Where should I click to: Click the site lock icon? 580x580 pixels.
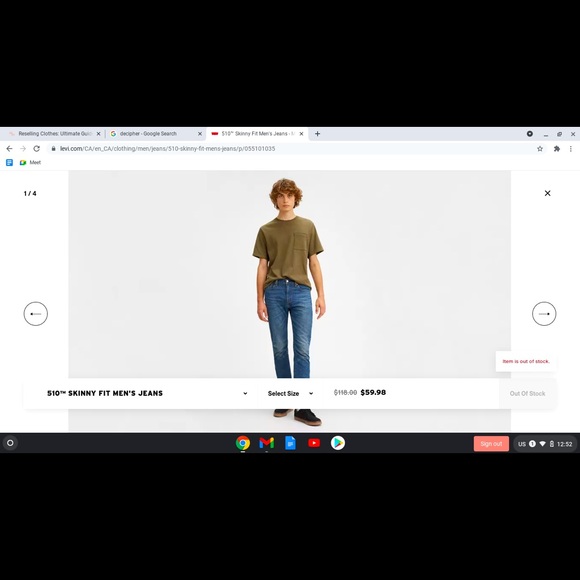53,149
